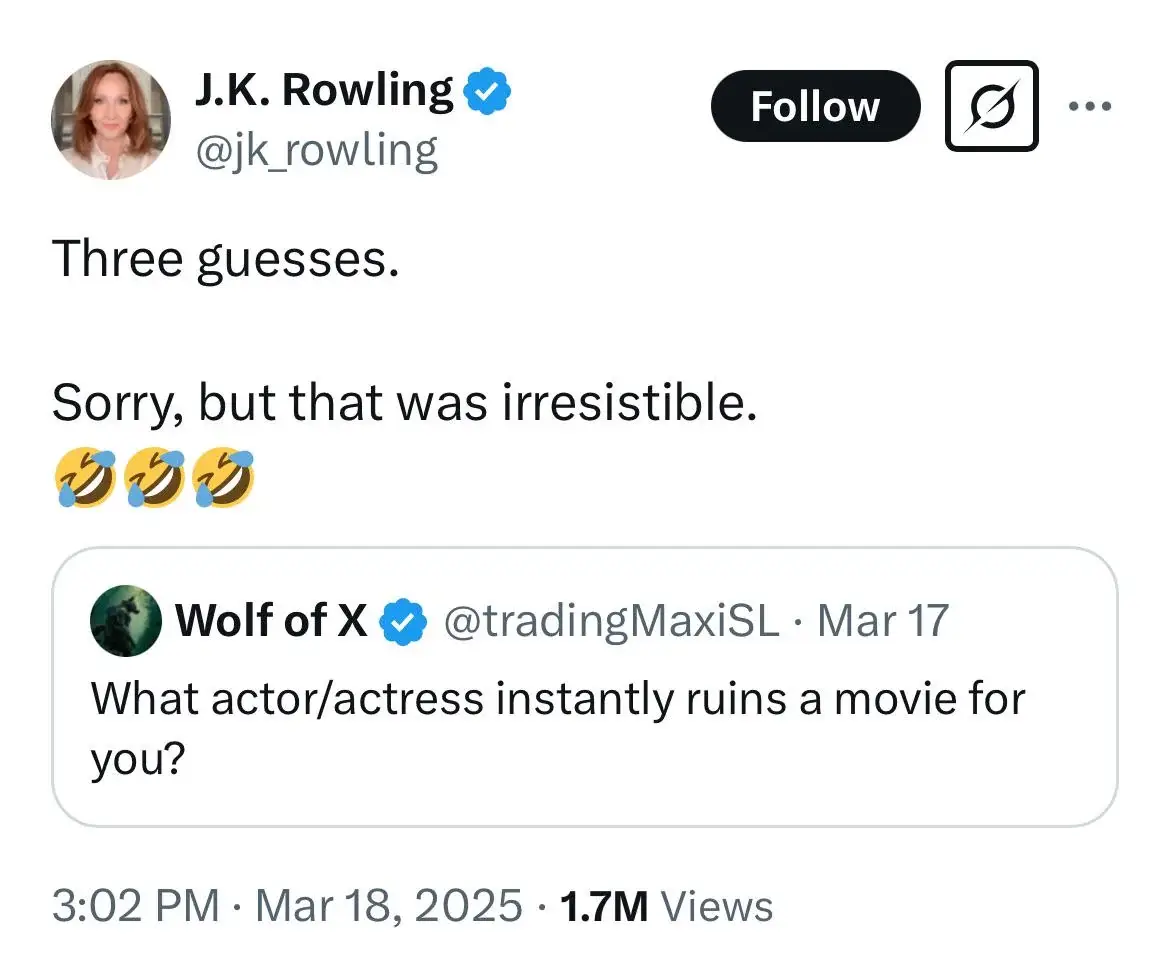The image size is (1170, 978).
Task: Click the Wolf of X avatar
Action: point(126,620)
